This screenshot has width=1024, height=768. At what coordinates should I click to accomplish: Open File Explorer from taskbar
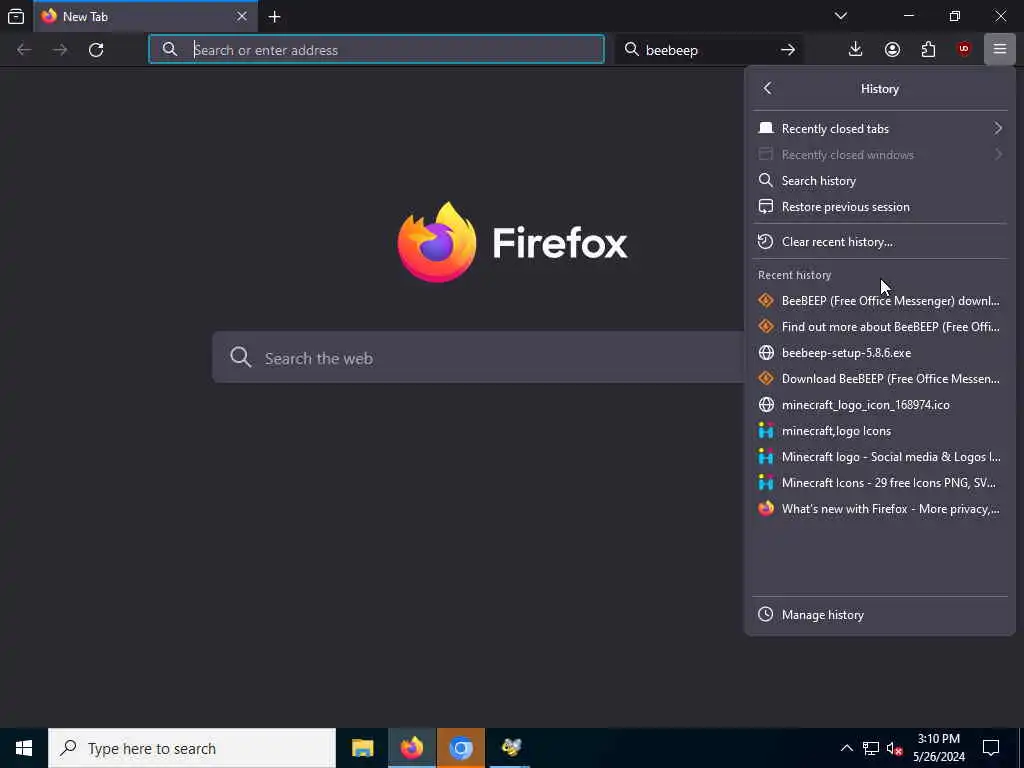(x=362, y=748)
